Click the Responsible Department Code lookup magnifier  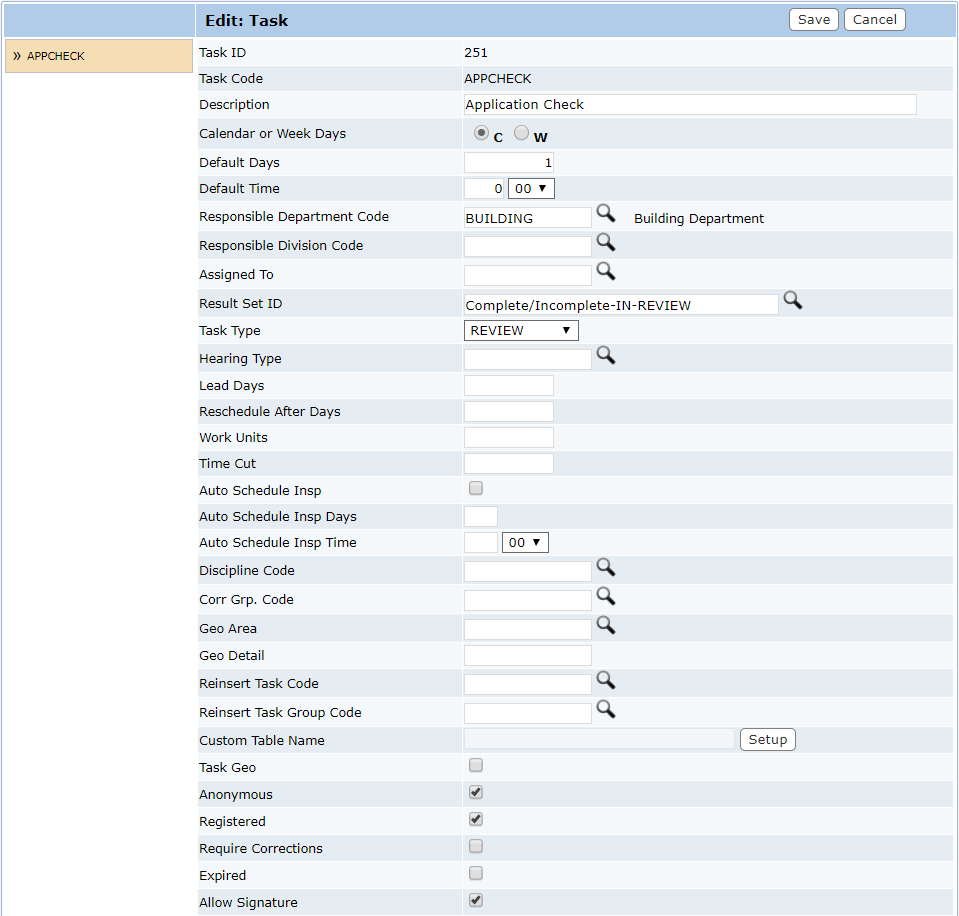(605, 213)
